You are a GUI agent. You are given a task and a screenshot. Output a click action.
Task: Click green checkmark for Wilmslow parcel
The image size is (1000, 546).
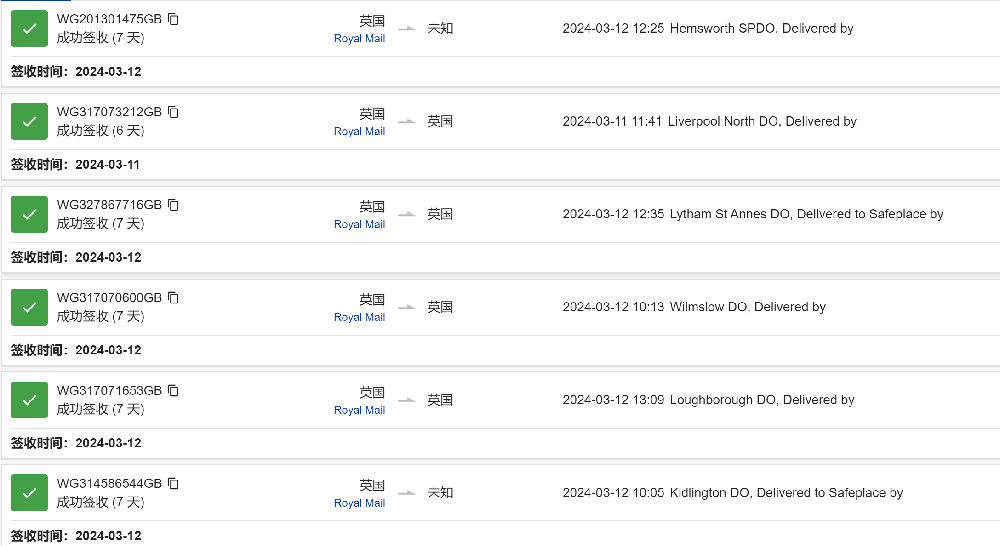(x=29, y=307)
